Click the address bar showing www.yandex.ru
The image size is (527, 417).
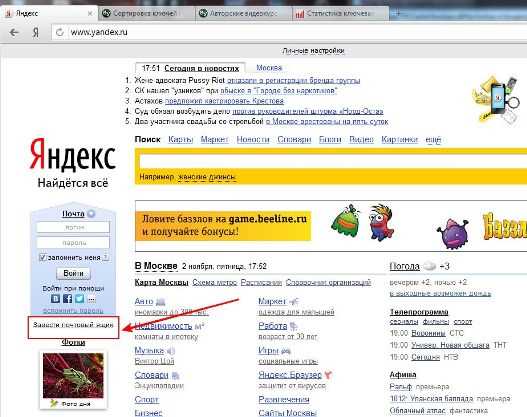pyautogui.click(x=289, y=32)
